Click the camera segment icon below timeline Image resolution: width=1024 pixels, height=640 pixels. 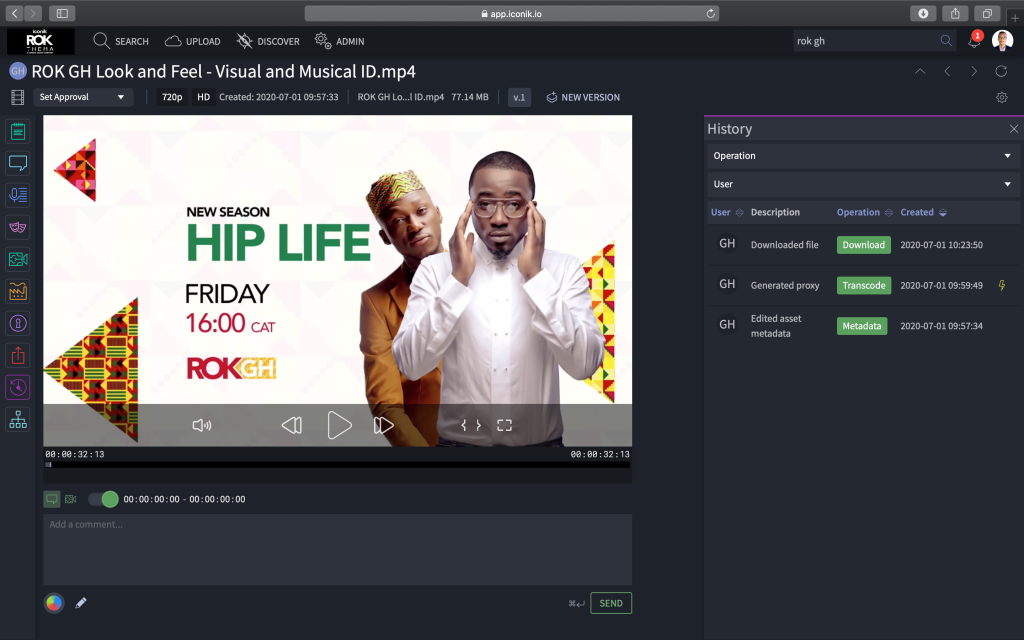[71, 499]
